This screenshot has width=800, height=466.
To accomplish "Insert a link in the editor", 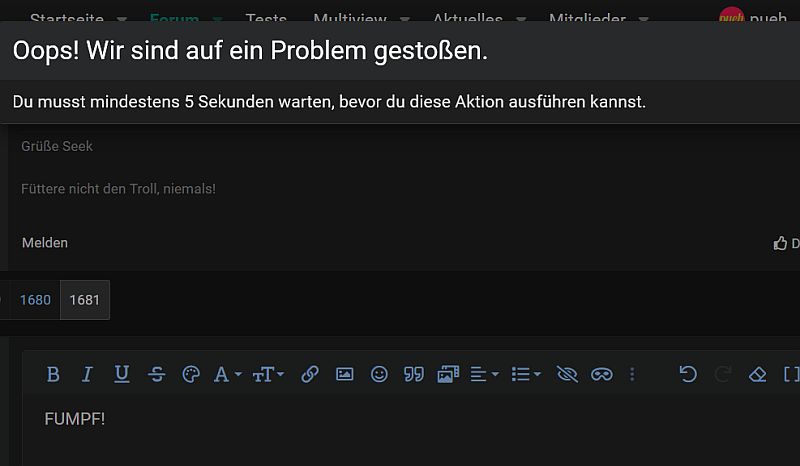I will pyautogui.click(x=310, y=374).
